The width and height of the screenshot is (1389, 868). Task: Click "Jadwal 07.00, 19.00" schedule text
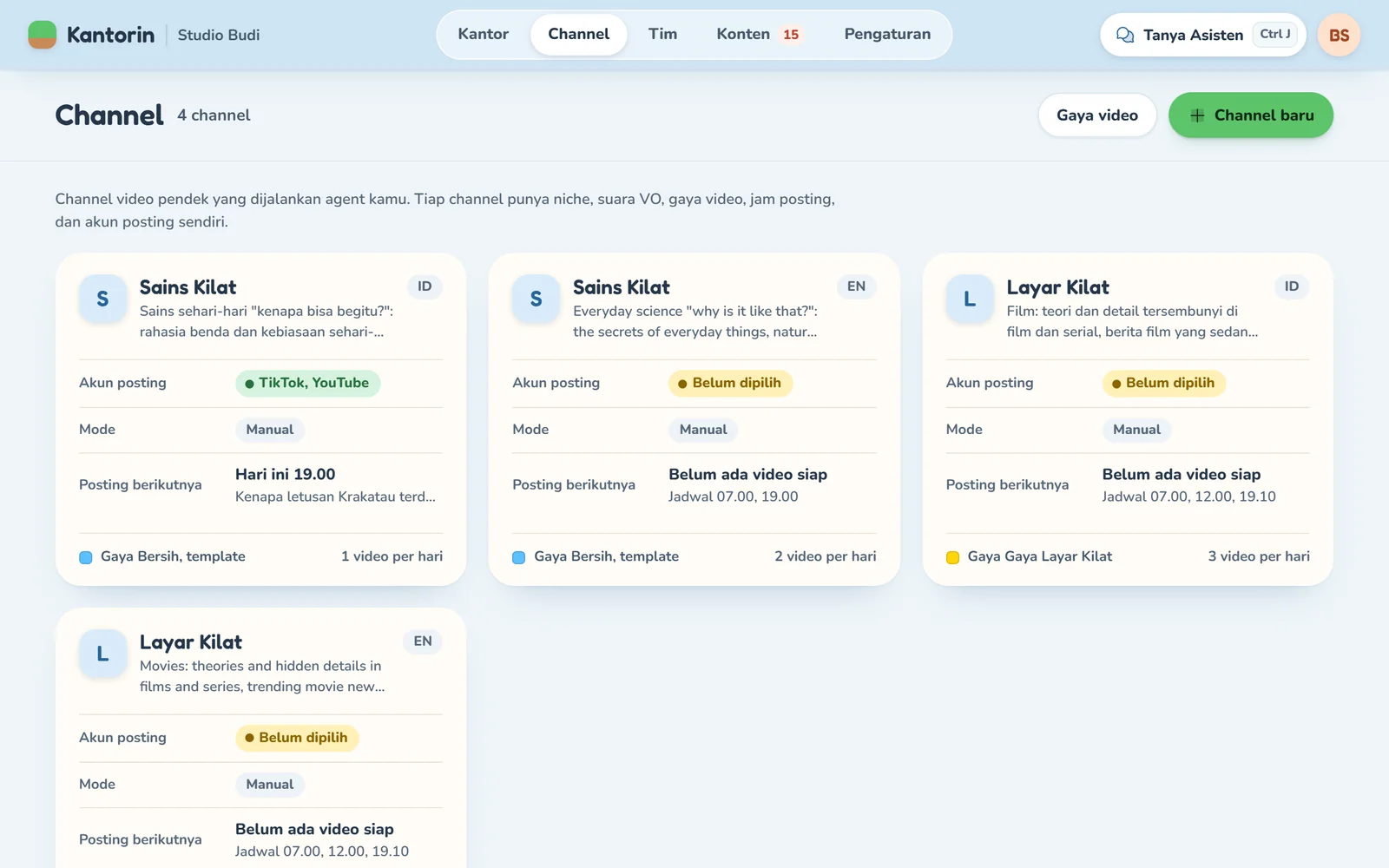point(733,496)
